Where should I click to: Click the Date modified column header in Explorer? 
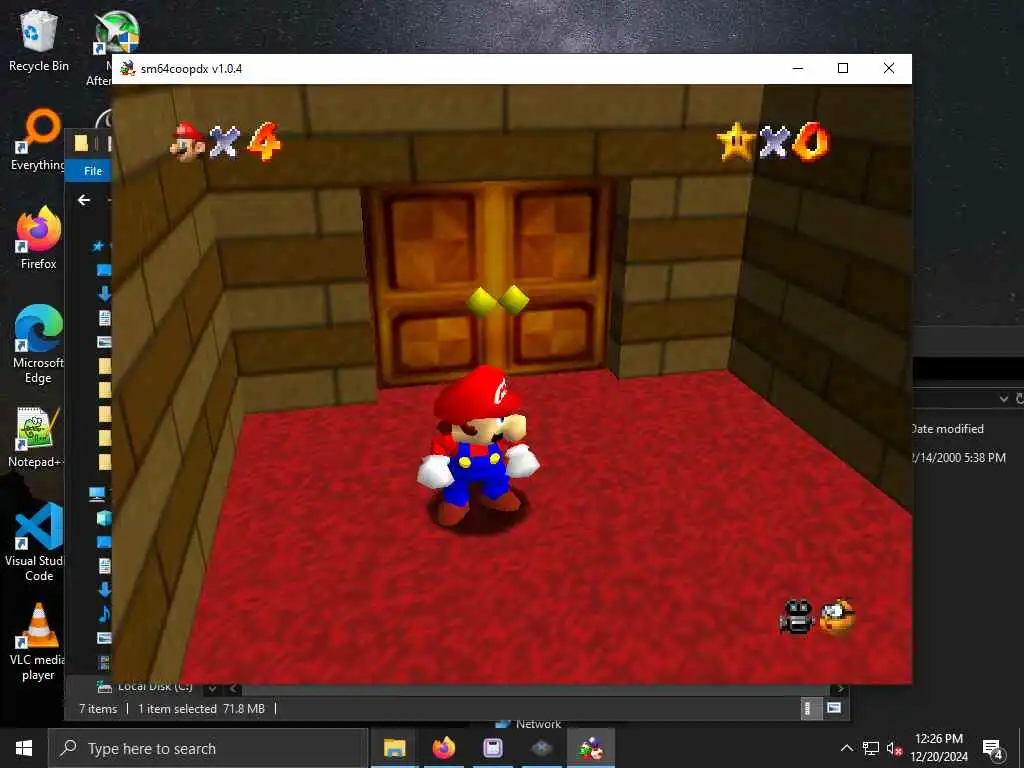coord(948,429)
